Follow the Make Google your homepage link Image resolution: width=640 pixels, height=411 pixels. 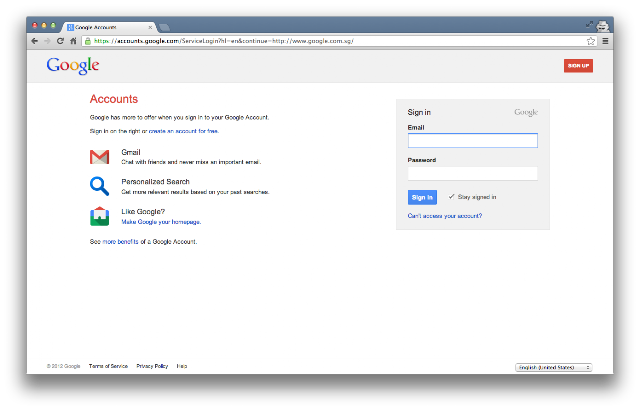pos(161,222)
